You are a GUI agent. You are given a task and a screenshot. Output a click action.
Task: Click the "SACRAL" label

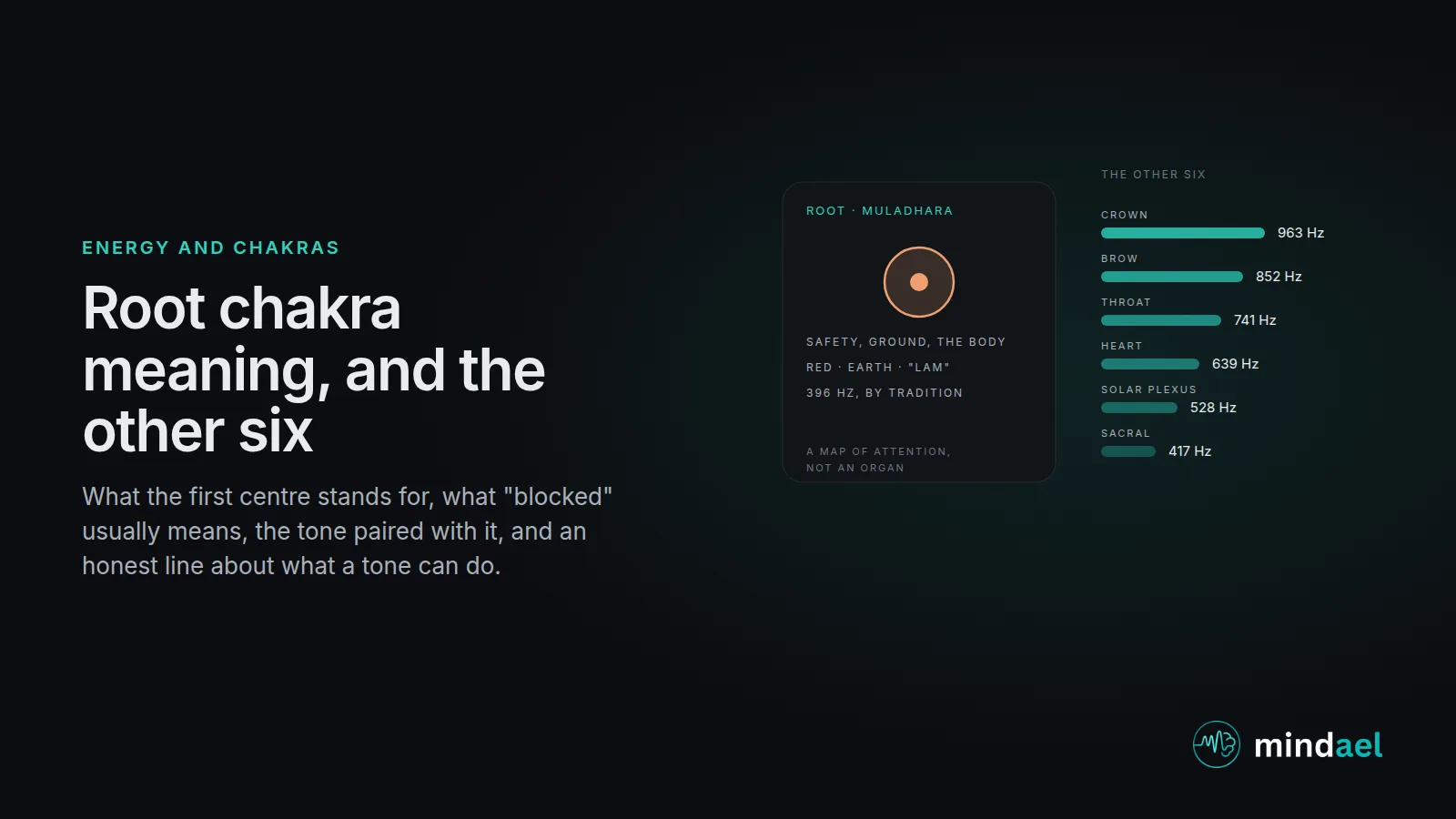(1126, 433)
